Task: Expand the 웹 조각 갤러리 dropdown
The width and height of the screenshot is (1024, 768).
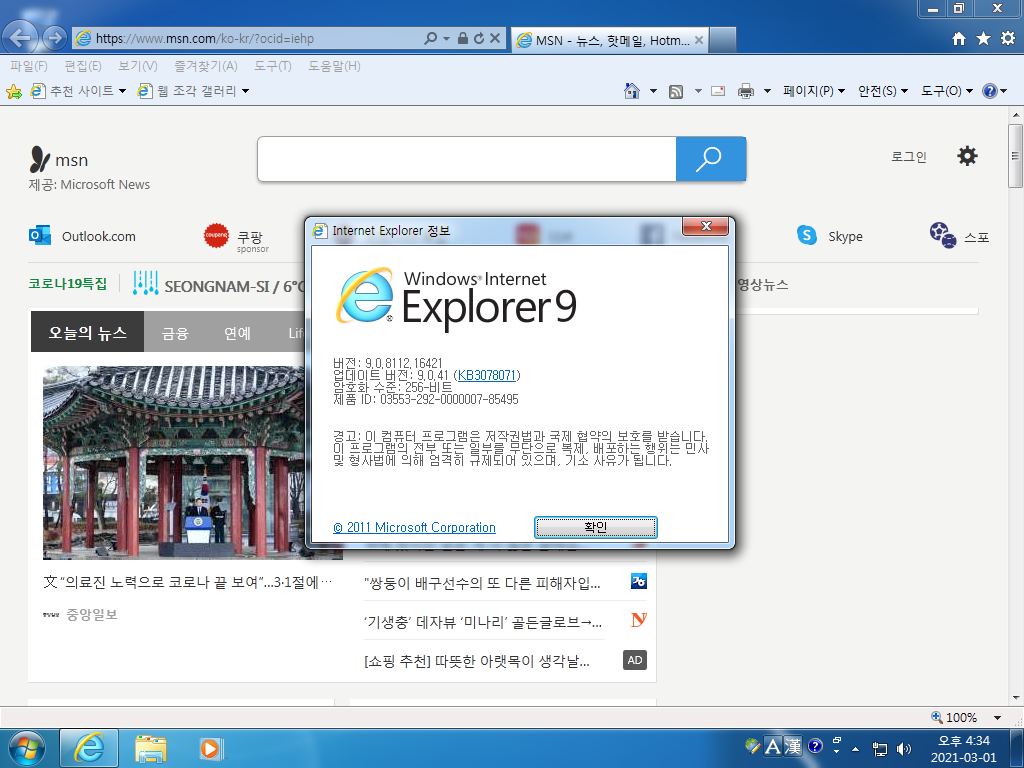Action: (x=246, y=91)
